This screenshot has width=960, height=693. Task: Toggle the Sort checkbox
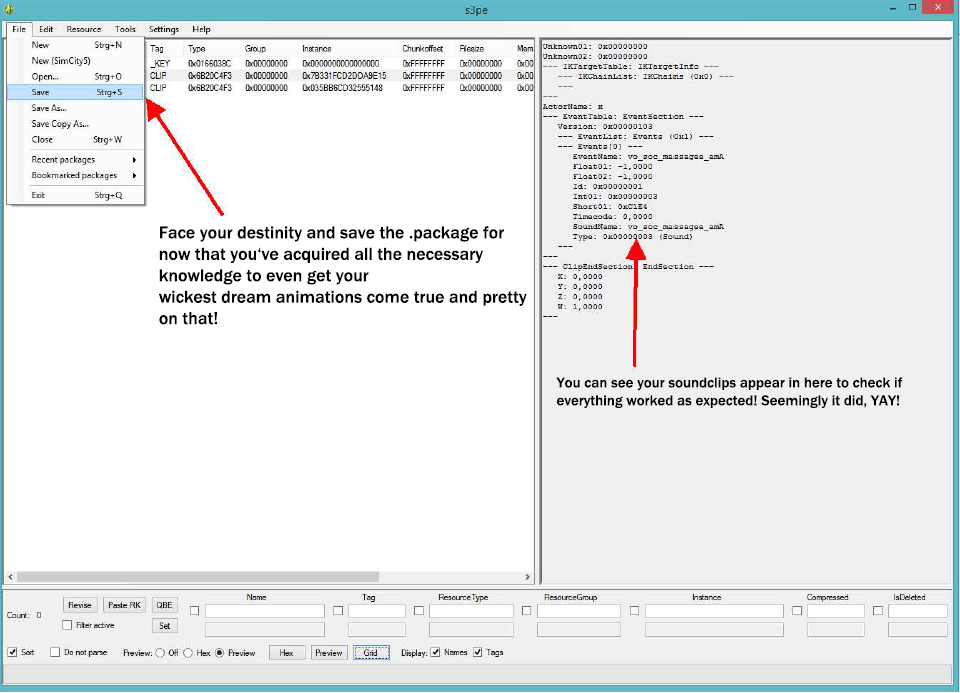point(12,652)
